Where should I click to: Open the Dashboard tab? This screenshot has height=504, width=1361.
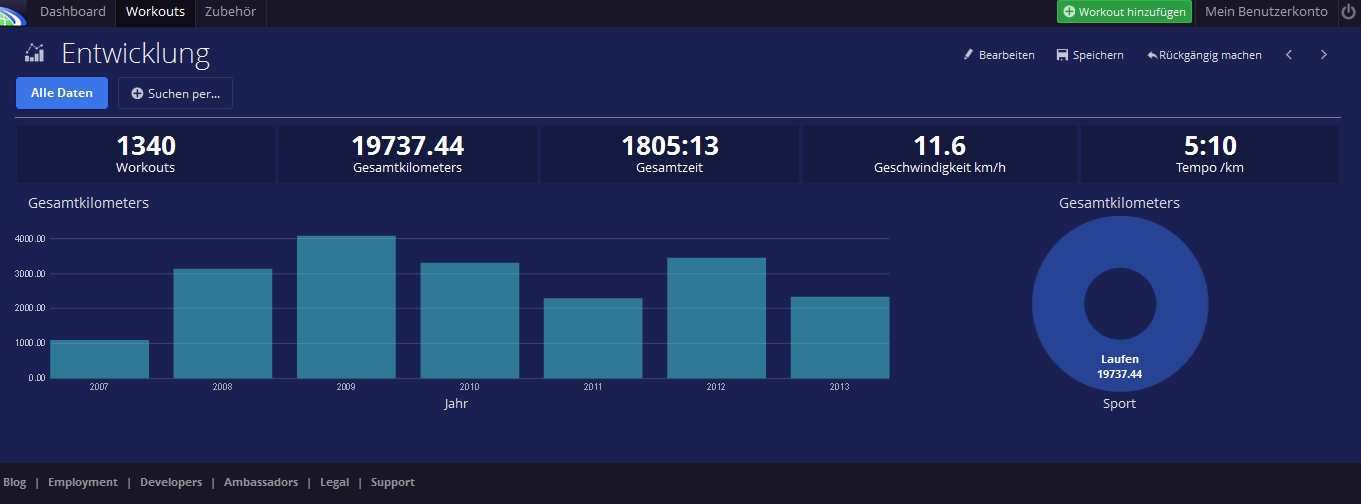[x=72, y=12]
